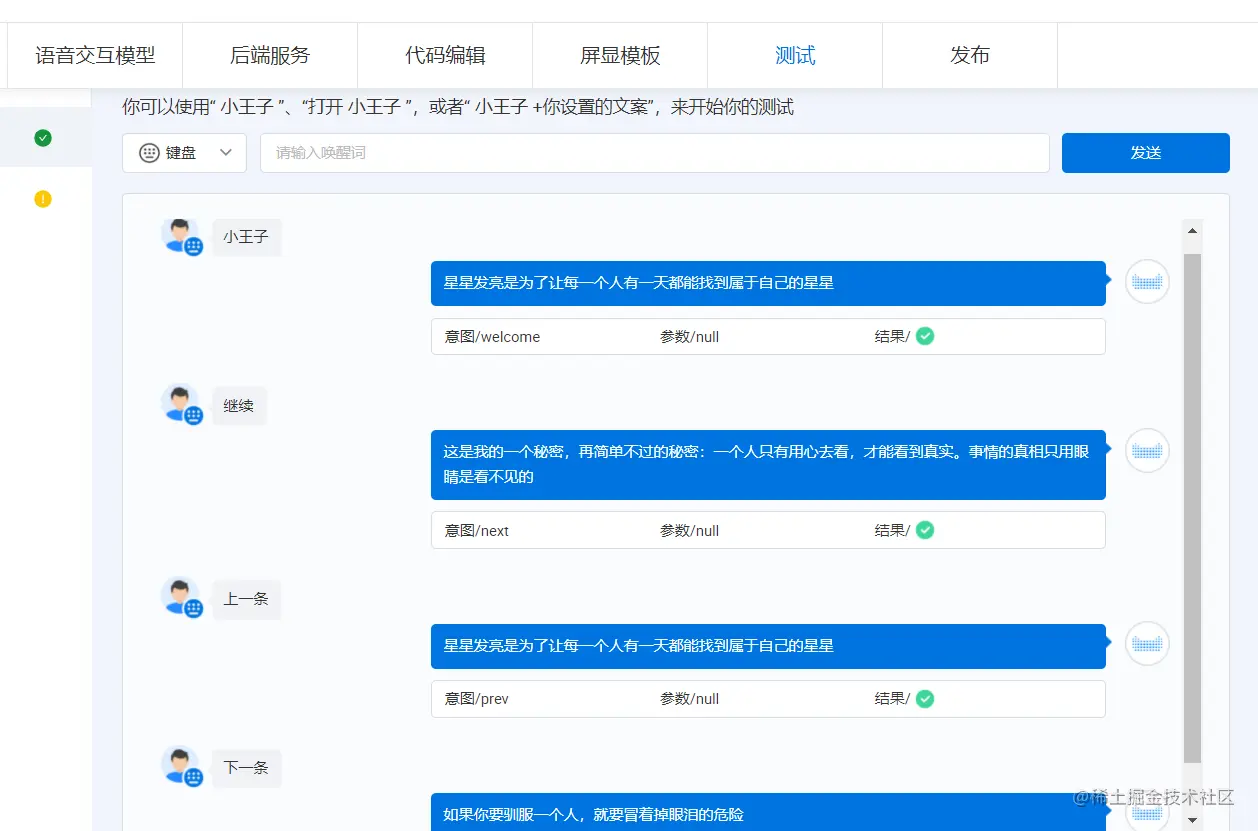
Task: Click the user avatar beside 下一条
Action: point(182,767)
